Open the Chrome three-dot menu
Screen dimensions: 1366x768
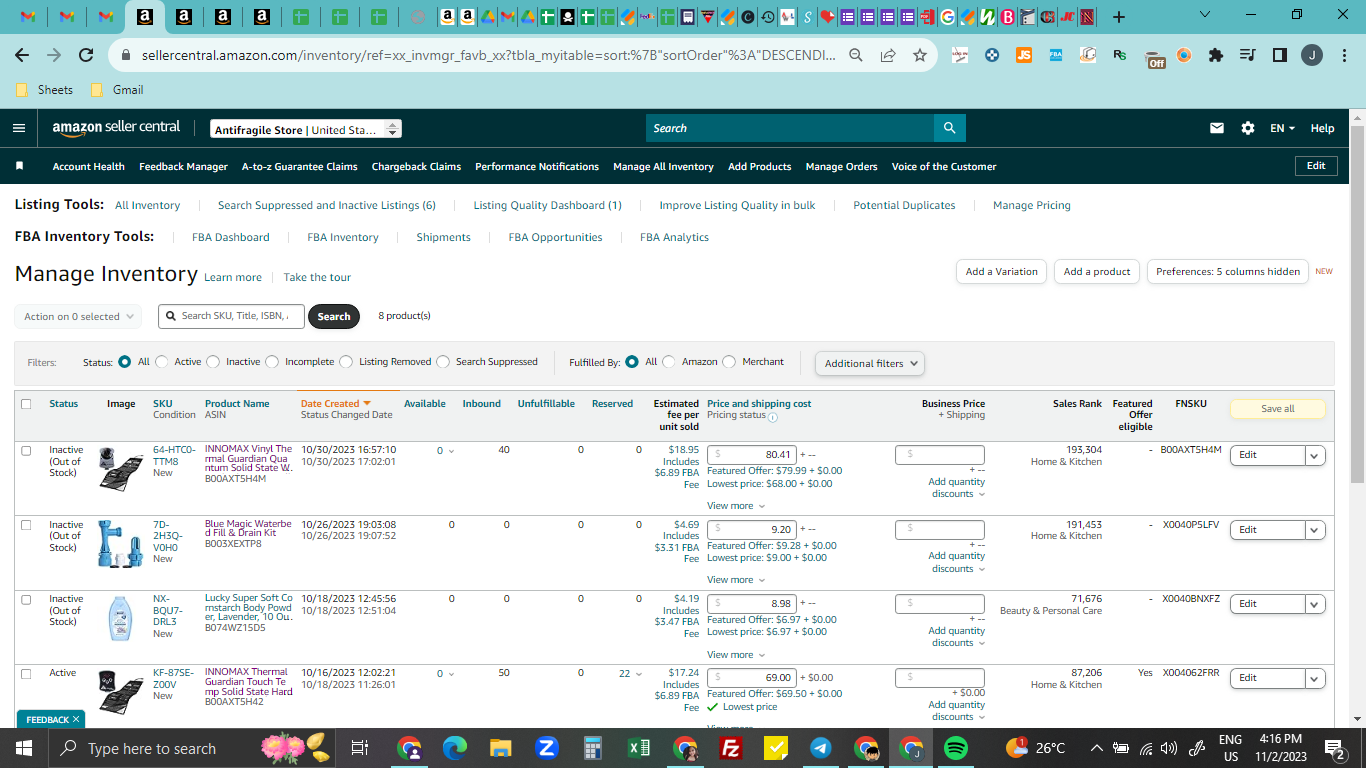click(x=1344, y=55)
